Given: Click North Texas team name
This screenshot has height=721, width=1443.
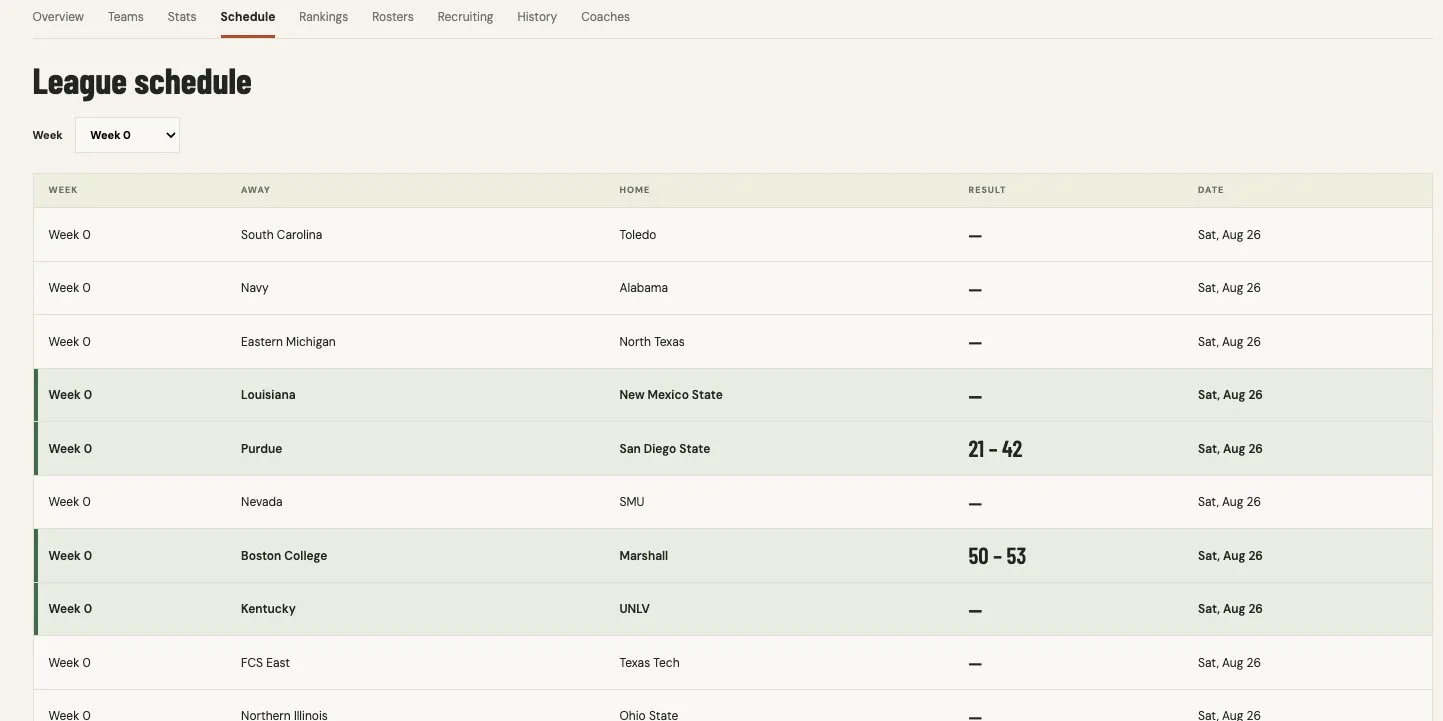Looking at the screenshot, I should [x=652, y=342].
